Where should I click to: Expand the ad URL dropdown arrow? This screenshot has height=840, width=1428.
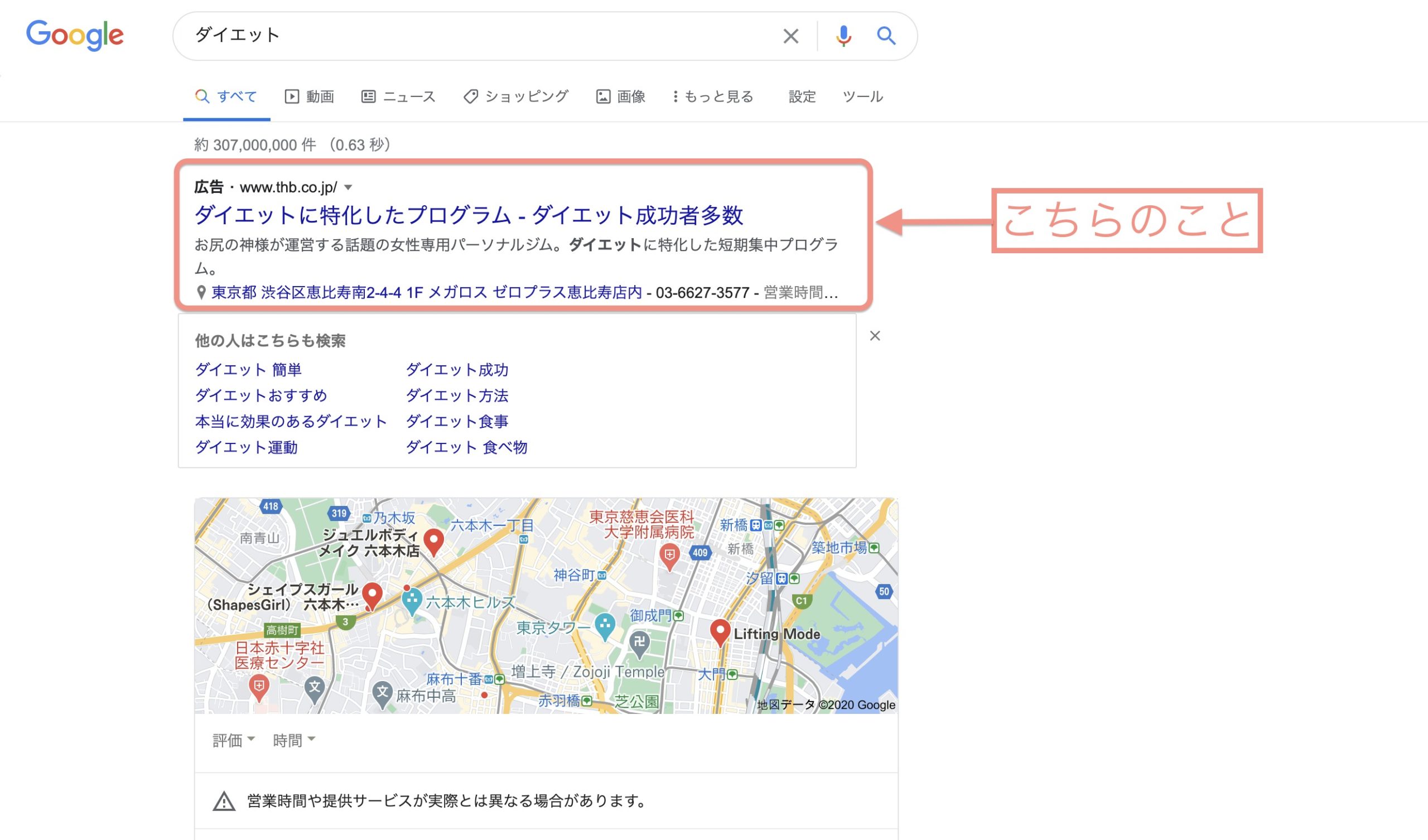[x=349, y=187]
